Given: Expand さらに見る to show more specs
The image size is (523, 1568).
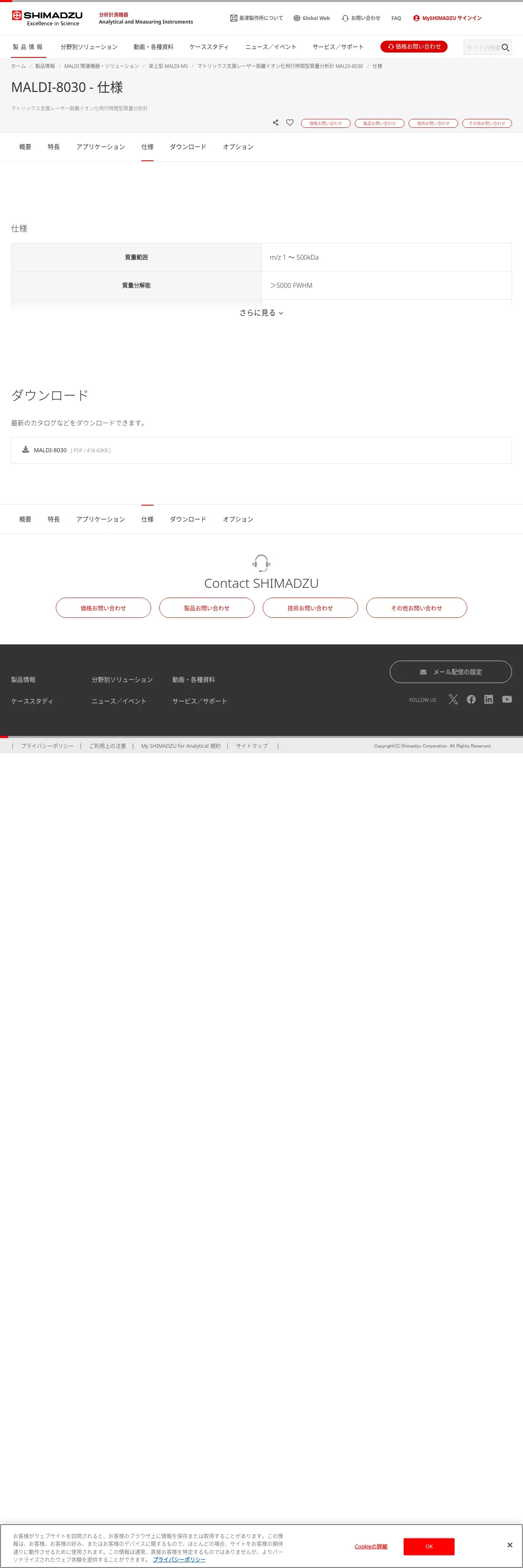Looking at the screenshot, I should click(261, 313).
